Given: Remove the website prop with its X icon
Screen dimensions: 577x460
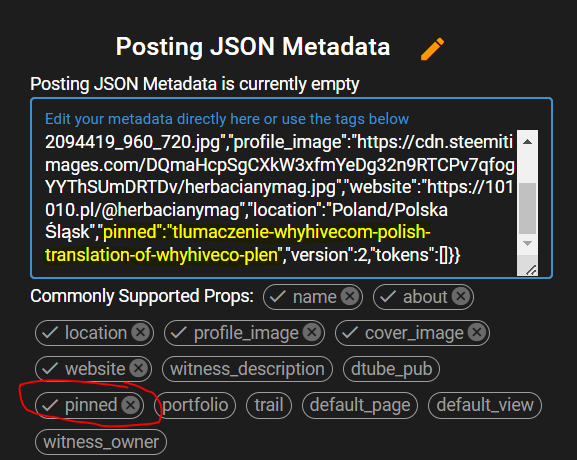Looking at the screenshot, I should [x=139, y=368].
